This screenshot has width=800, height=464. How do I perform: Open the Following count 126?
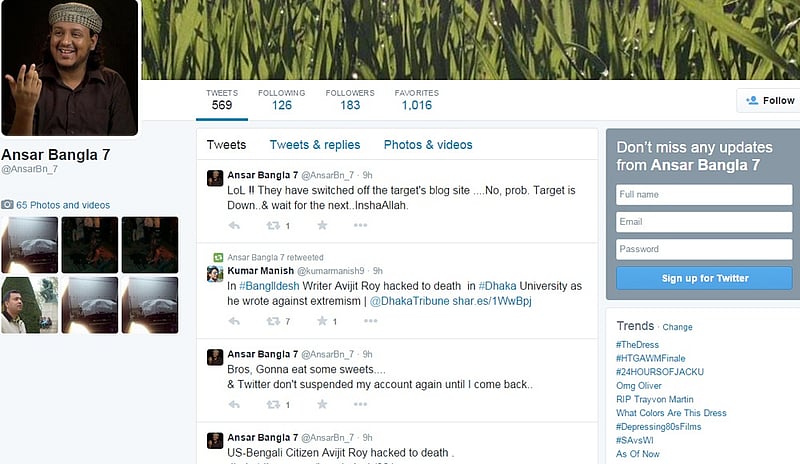tap(282, 100)
